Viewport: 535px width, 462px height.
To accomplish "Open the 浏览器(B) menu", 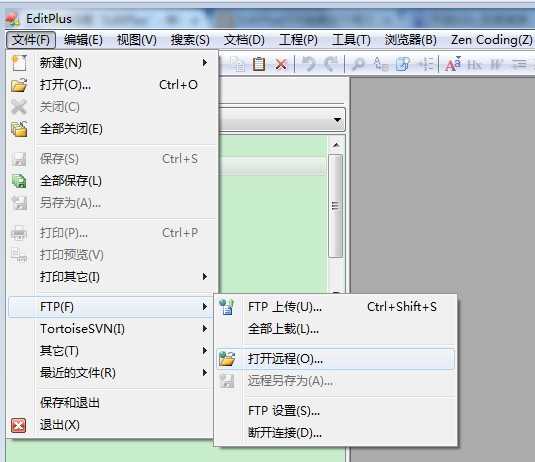I will (x=410, y=40).
